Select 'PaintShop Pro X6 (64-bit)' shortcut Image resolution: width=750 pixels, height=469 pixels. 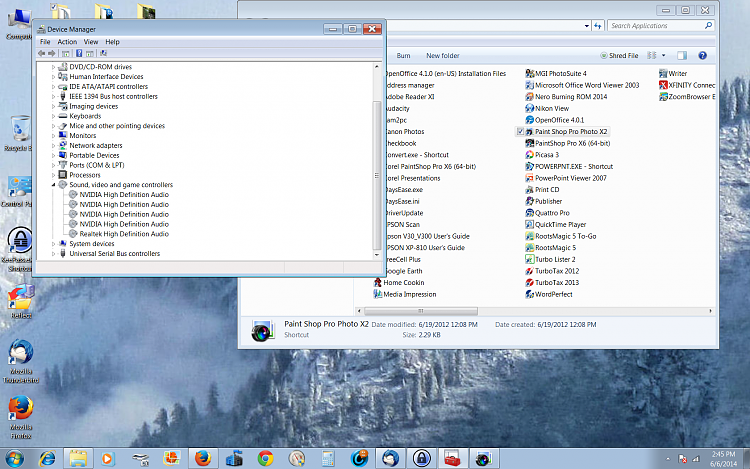tap(573, 143)
